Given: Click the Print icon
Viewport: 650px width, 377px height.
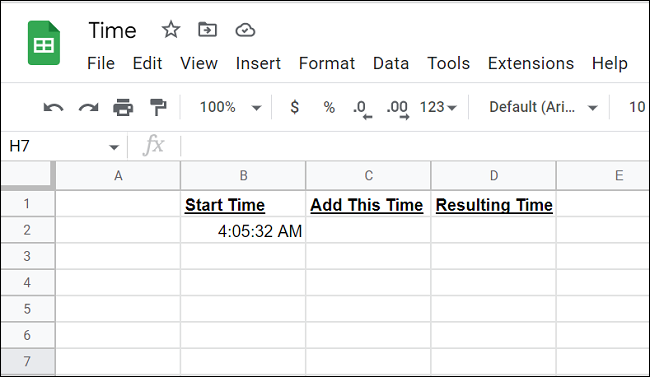Looking at the screenshot, I should coord(123,107).
